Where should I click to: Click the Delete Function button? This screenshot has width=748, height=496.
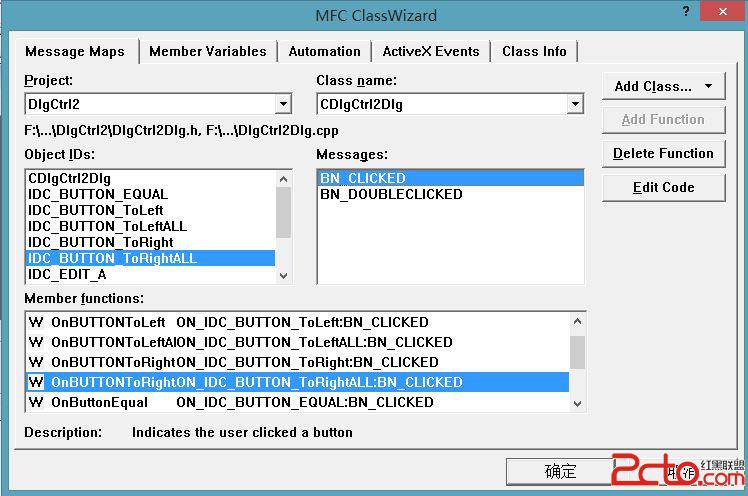point(663,154)
